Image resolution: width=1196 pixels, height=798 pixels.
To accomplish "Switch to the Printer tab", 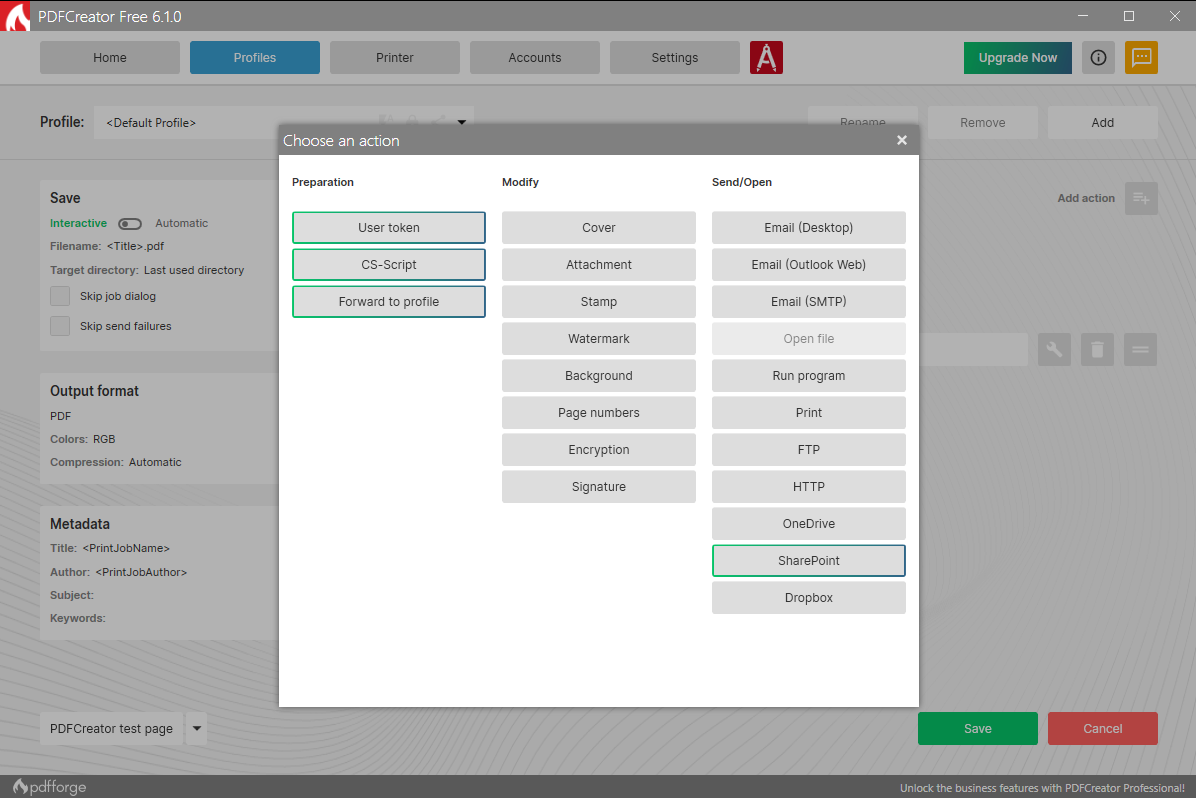I will (x=394, y=58).
